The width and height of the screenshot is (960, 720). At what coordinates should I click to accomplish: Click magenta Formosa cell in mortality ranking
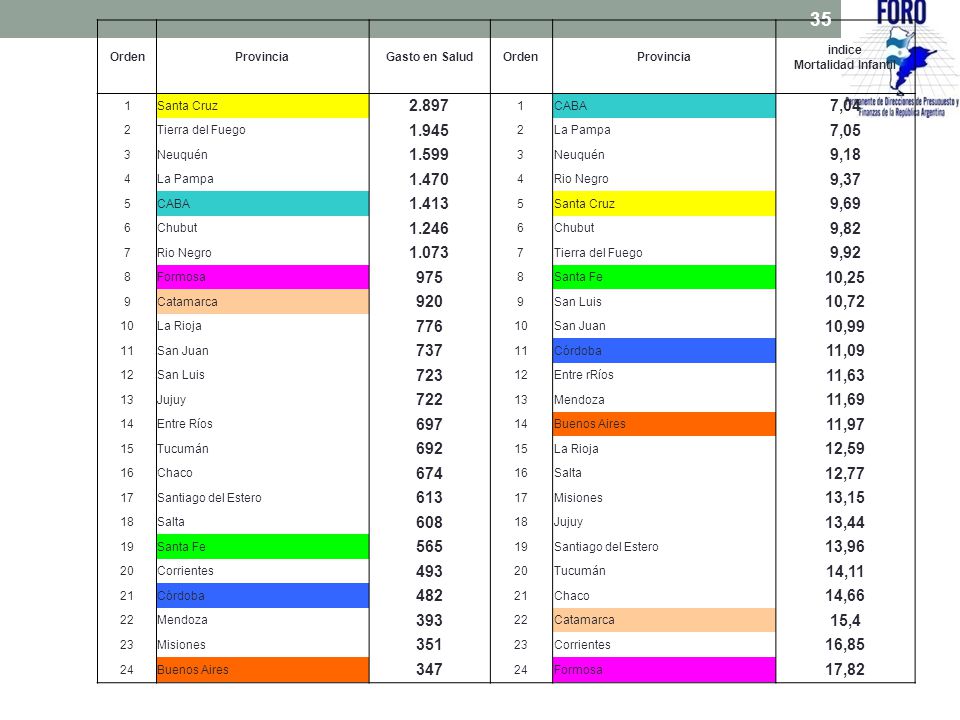coord(664,670)
